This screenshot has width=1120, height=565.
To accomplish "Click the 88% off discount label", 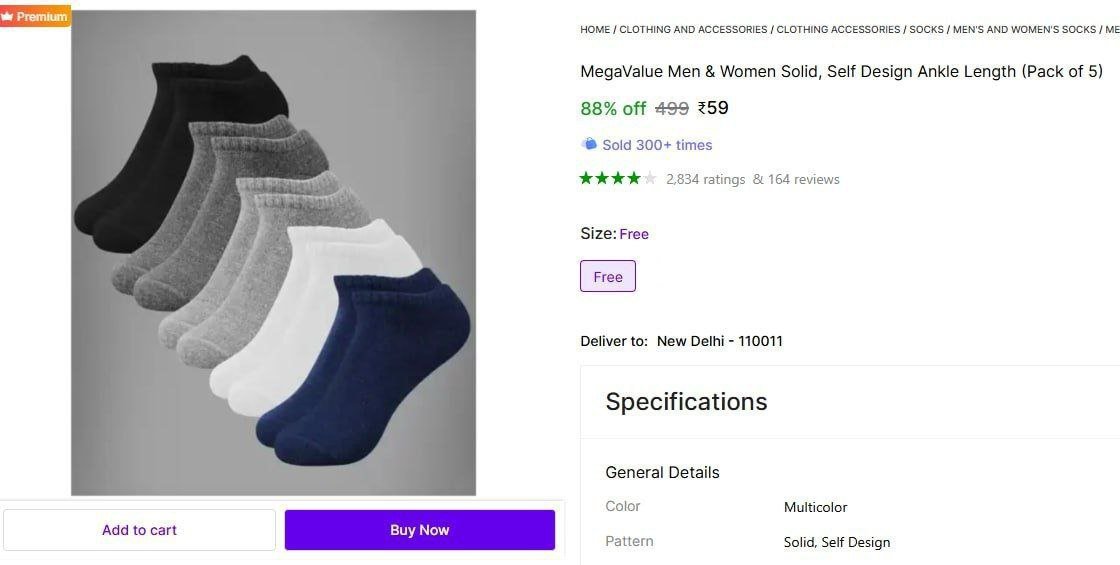I will point(613,109).
